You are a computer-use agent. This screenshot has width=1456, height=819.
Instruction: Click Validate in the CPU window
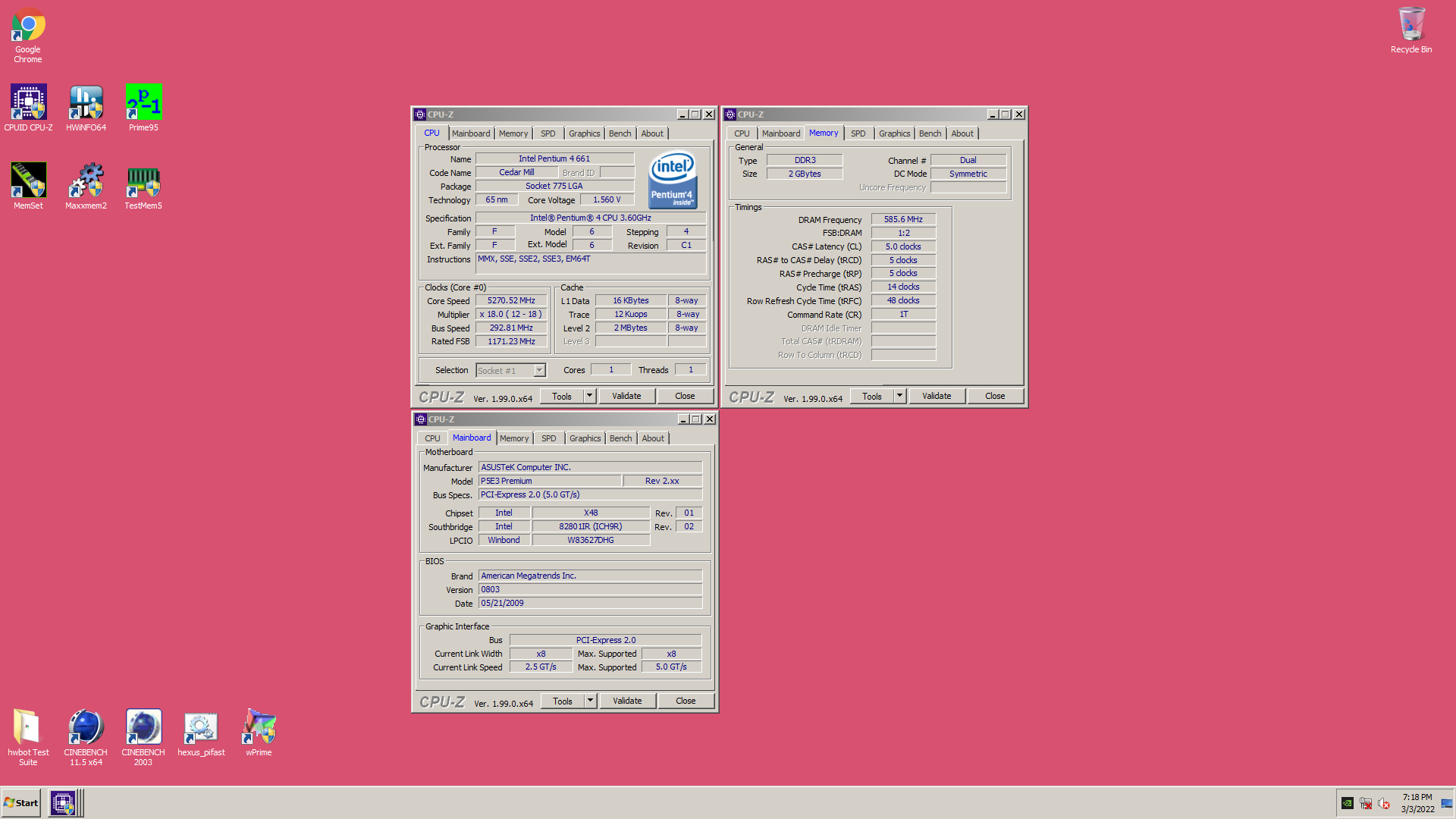pos(626,396)
